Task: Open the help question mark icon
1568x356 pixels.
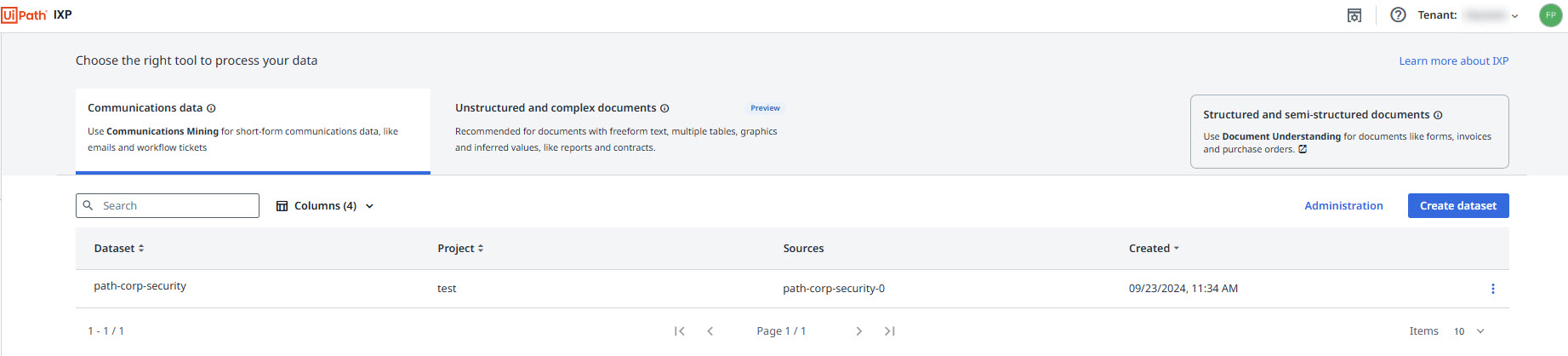Action: pos(1398,15)
